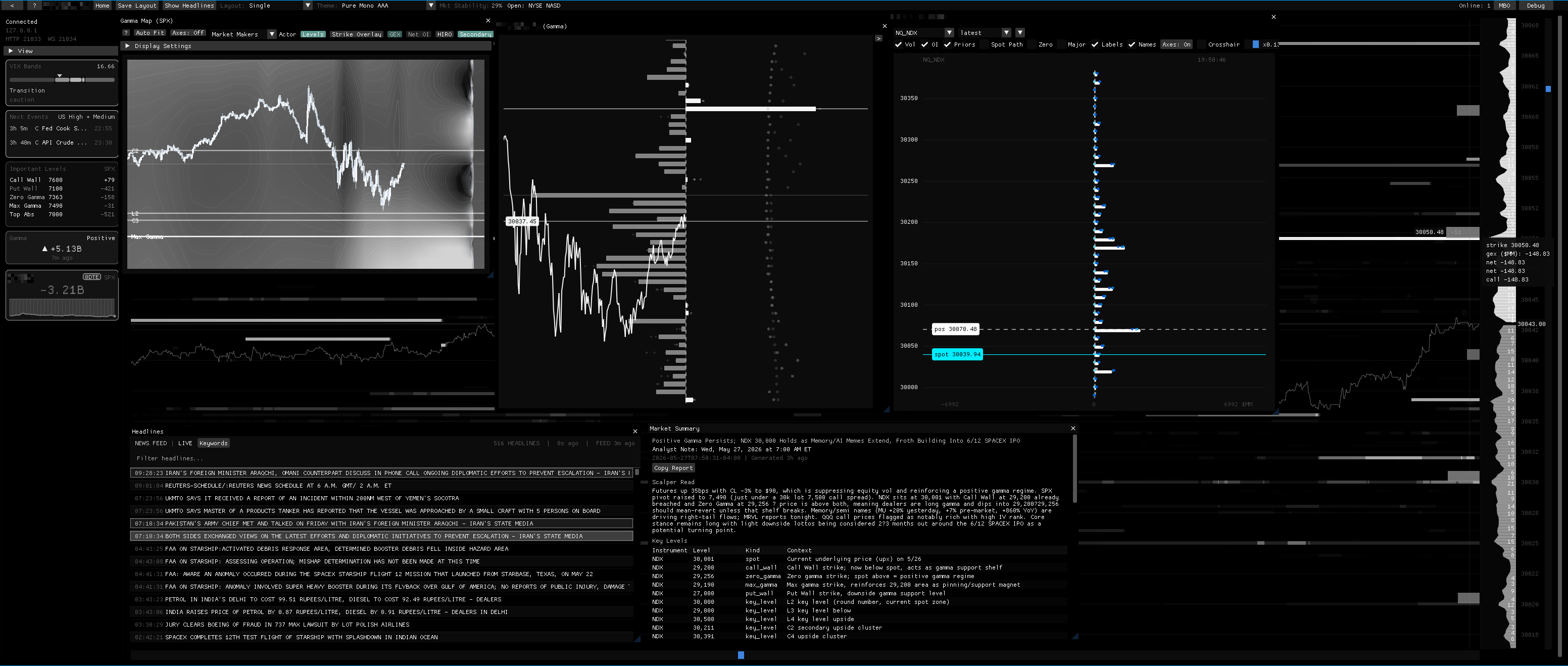Image resolution: width=1568 pixels, height=666 pixels.
Task: Close the Market Summary panel
Action: 1072,429
